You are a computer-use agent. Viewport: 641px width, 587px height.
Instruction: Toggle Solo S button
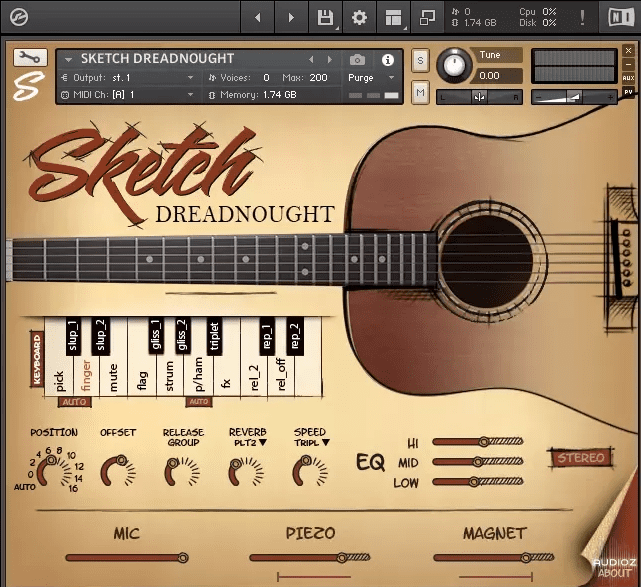pos(420,61)
